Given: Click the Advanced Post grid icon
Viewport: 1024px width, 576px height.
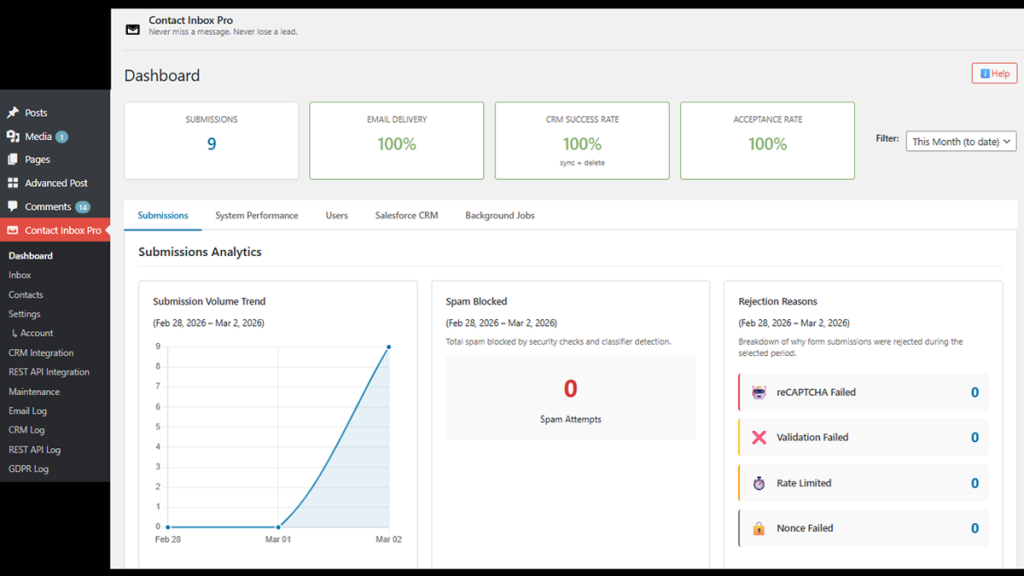Looking at the screenshot, I should (13, 183).
